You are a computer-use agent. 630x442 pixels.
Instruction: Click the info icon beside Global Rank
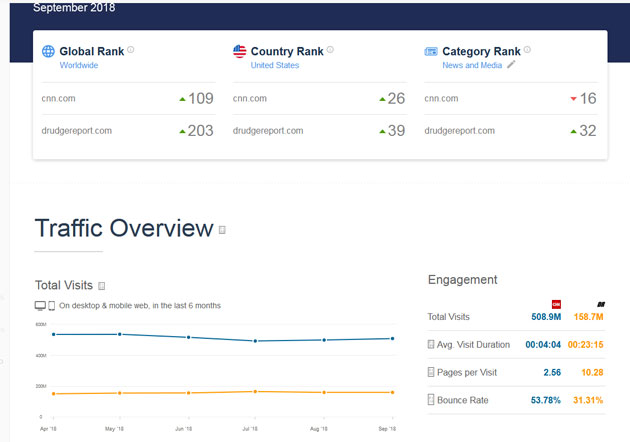[130, 50]
